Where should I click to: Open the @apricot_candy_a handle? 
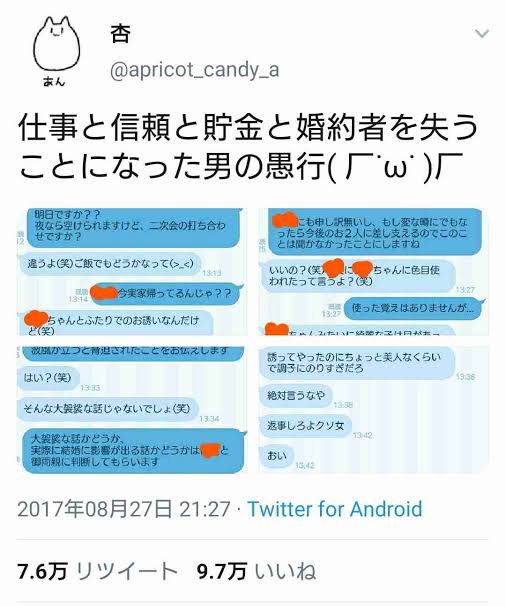click(194, 70)
